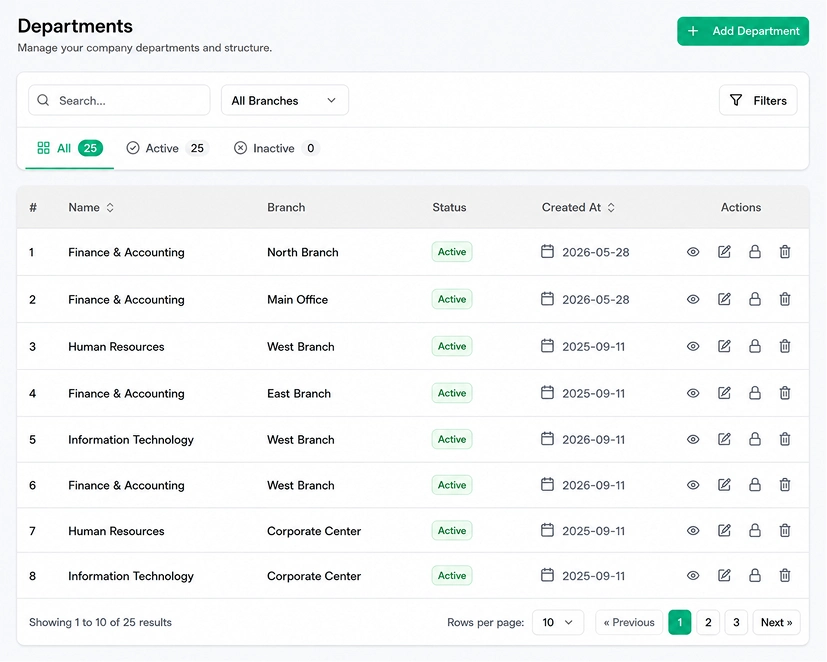
Task: Delete row 4 East Branch department
Action: (x=785, y=393)
